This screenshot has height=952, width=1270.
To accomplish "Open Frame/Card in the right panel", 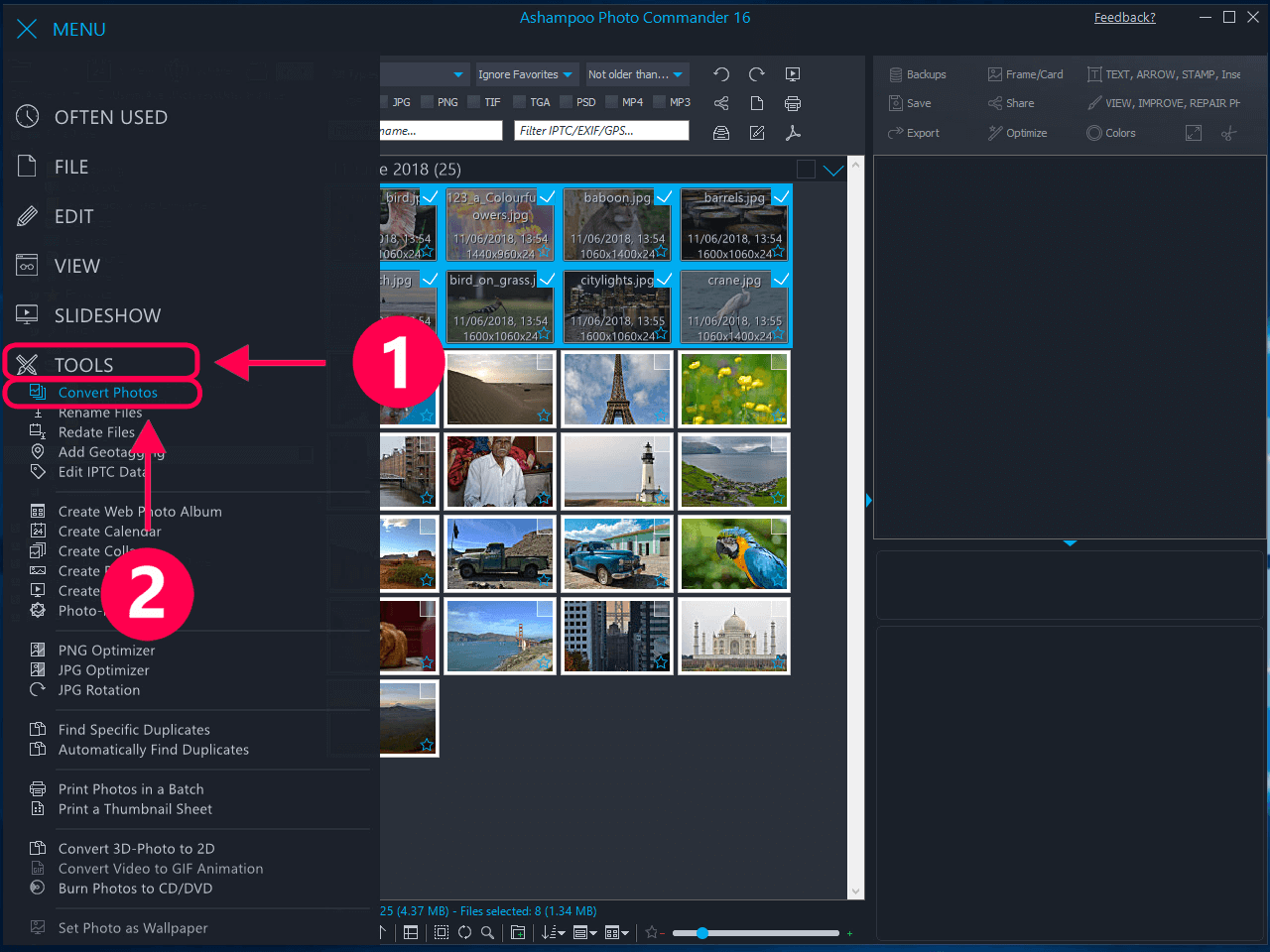I will coord(1025,74).
